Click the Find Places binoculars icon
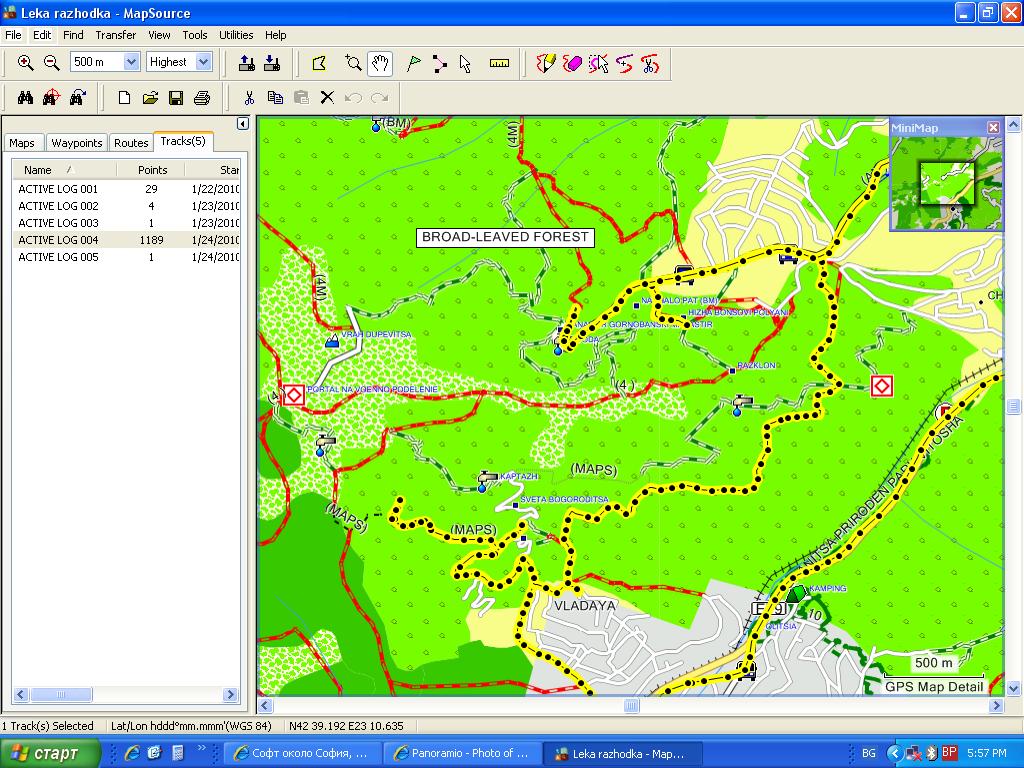The image size is (1024, 768). click(x=26, y=97)
